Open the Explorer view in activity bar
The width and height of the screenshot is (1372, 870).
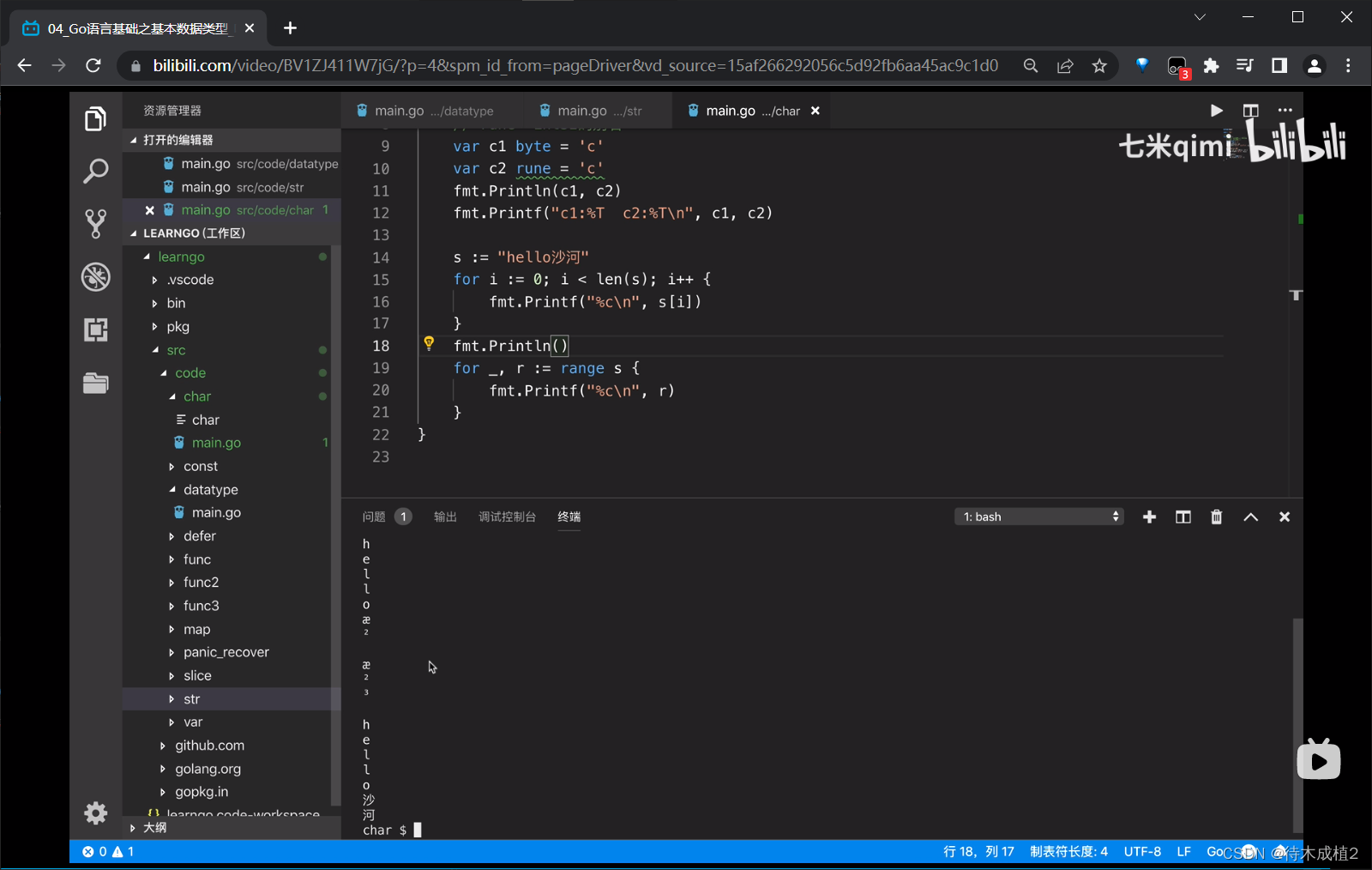click(96, 119)
